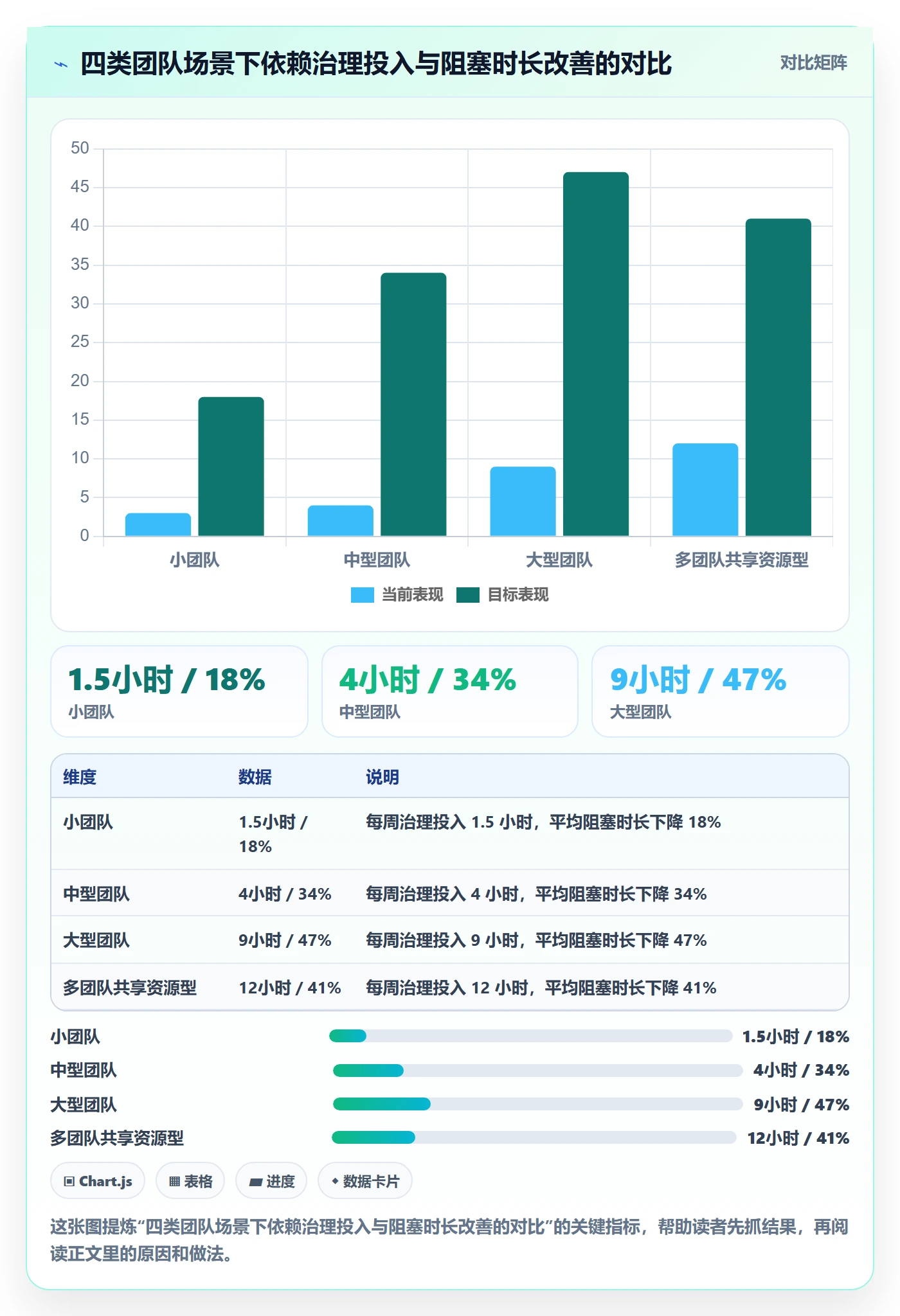Screen dimensions: 900x1316
Task: Select the 多团队共享资源型 table row name cell
Action: 130,988
